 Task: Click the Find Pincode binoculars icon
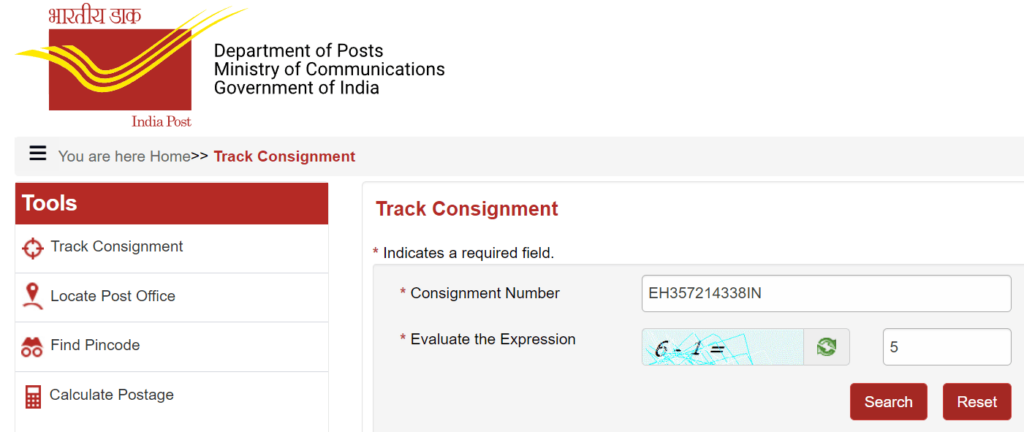tap(32, 347)
